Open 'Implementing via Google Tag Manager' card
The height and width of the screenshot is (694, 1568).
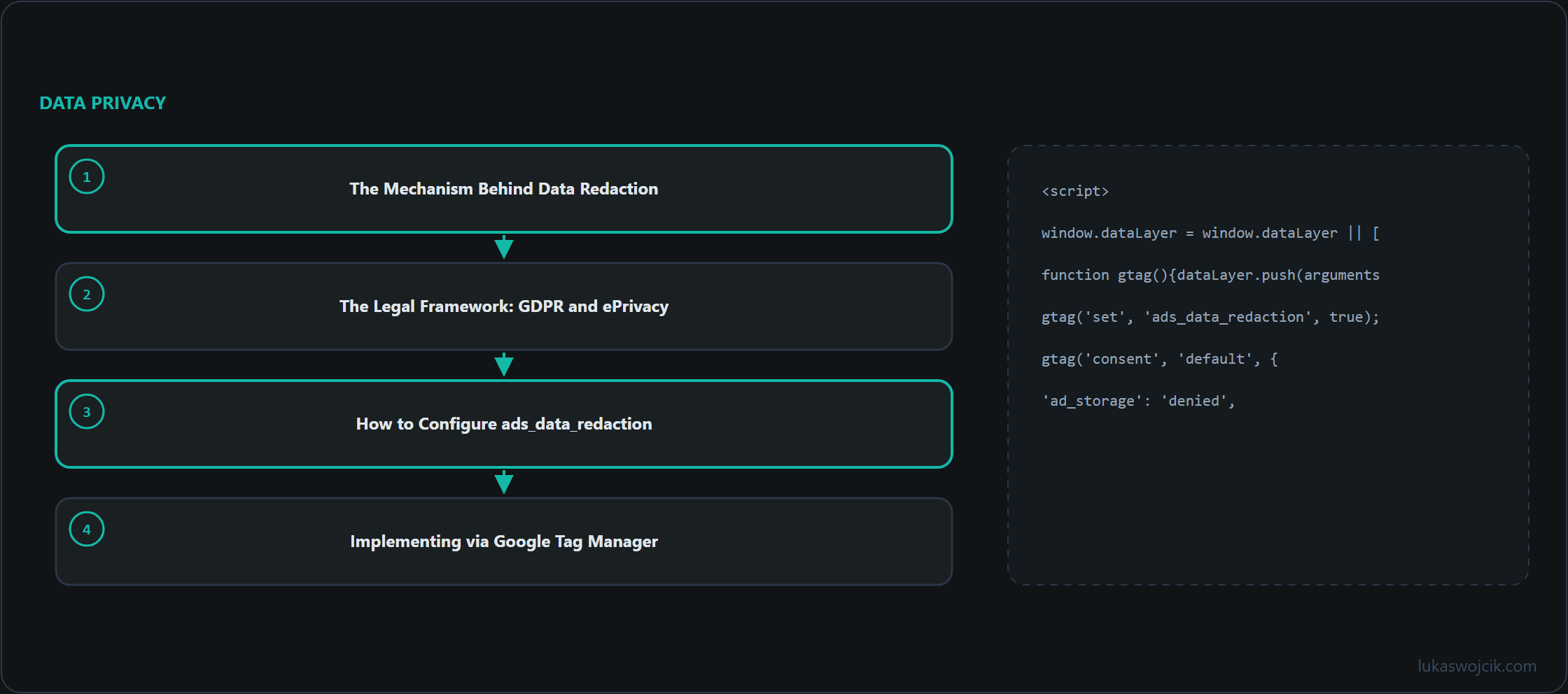point(504,541)
